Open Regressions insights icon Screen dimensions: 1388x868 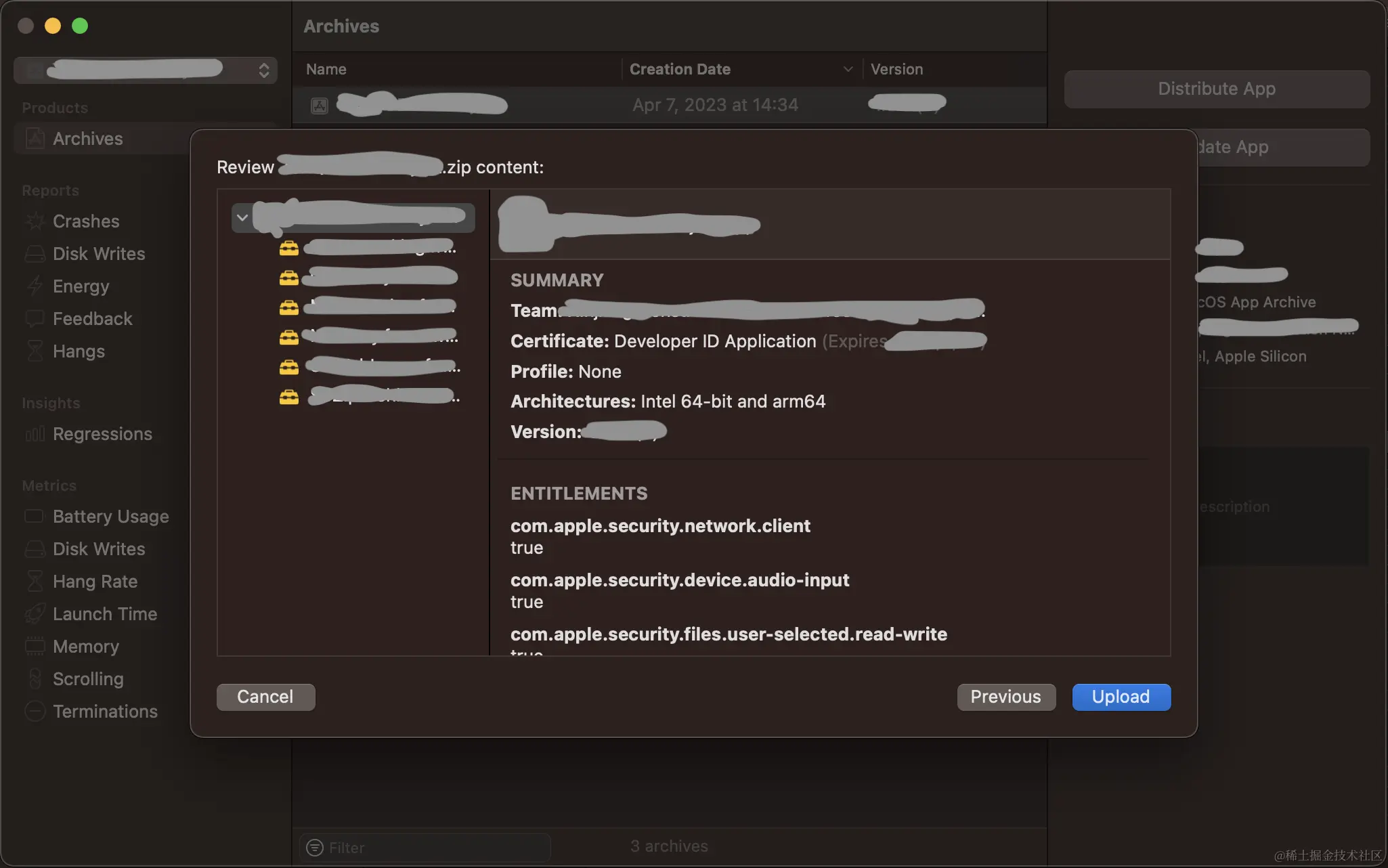click(35, 434)
